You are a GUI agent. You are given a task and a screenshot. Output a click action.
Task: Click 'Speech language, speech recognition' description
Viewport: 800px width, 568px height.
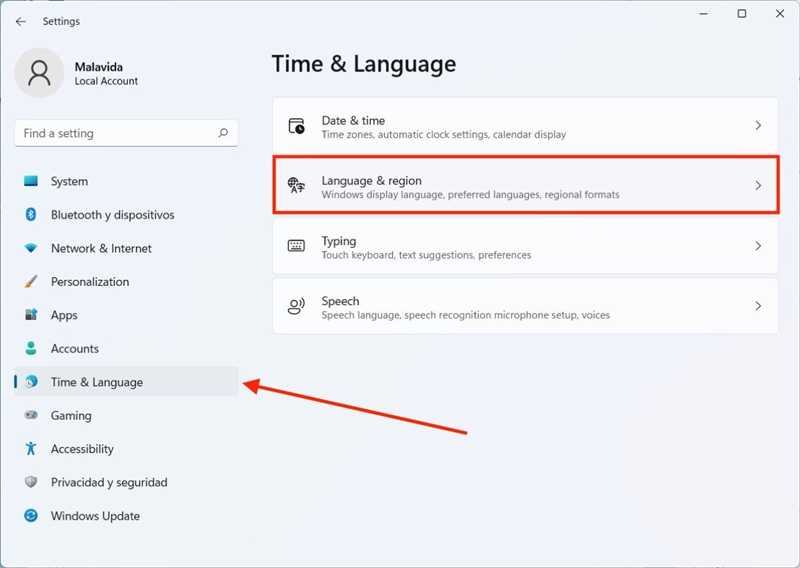coord(465,315)
